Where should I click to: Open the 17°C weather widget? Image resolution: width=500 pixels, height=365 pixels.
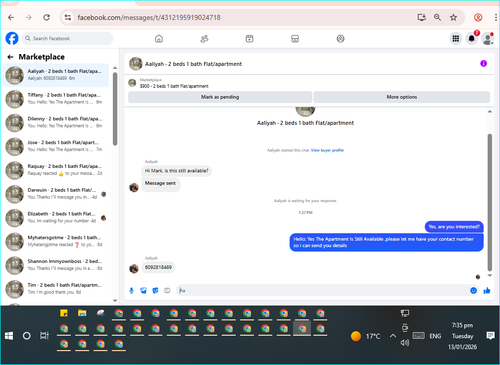tap(365, 336)
